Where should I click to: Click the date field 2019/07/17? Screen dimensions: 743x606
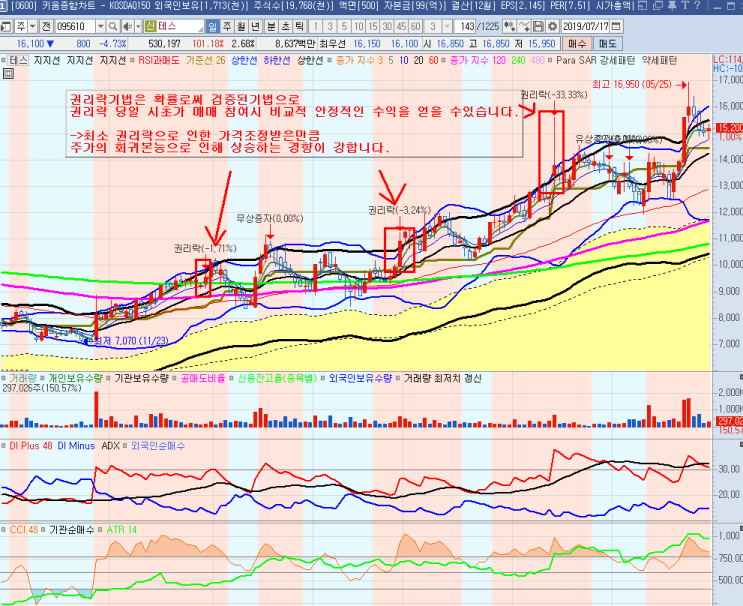pyautogui.click(x=586, y=26)
